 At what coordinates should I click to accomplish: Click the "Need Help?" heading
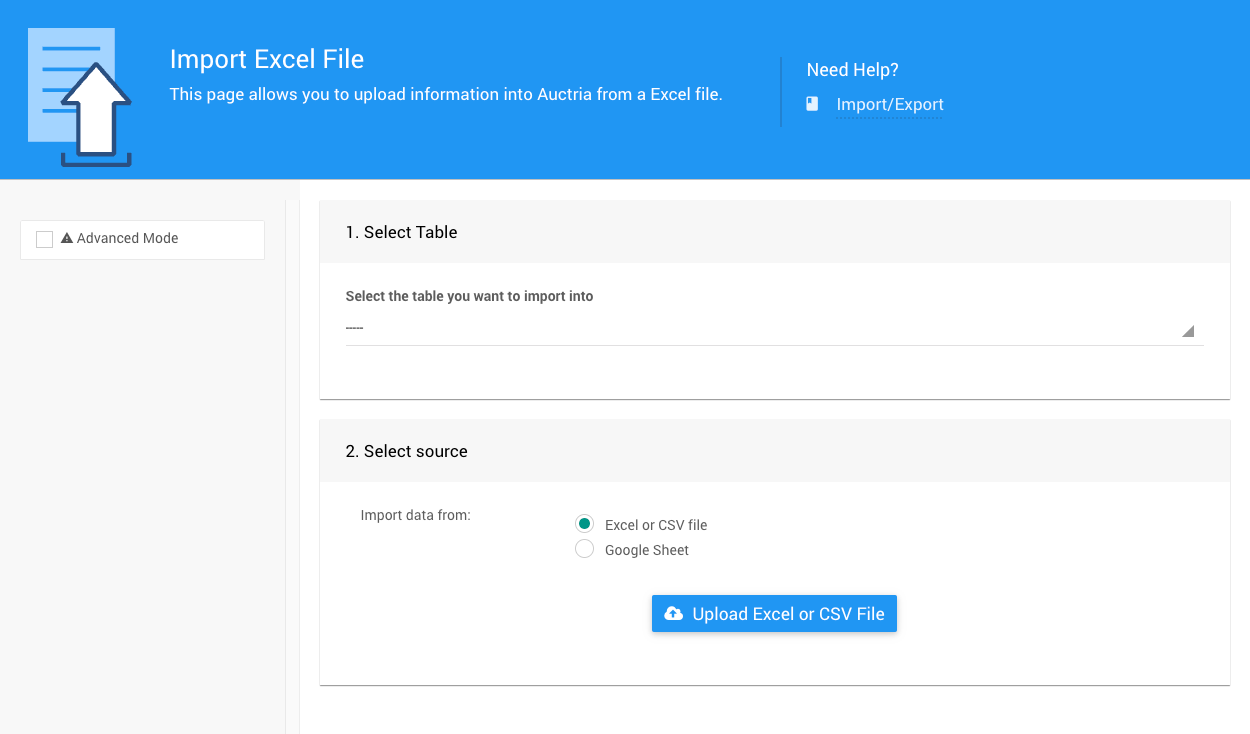pos(852,70)
